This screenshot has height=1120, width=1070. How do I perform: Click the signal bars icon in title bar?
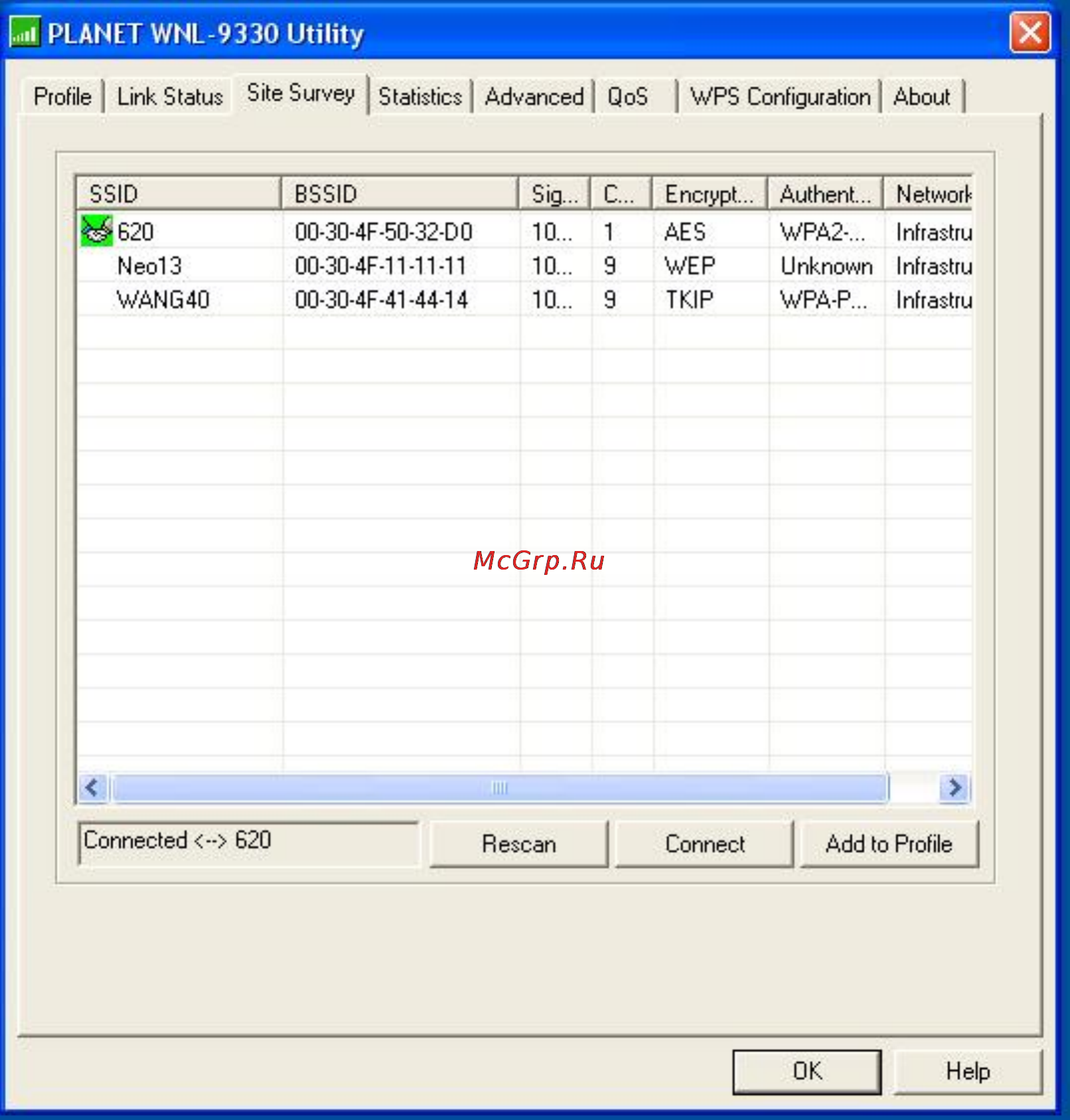[25, 33]
